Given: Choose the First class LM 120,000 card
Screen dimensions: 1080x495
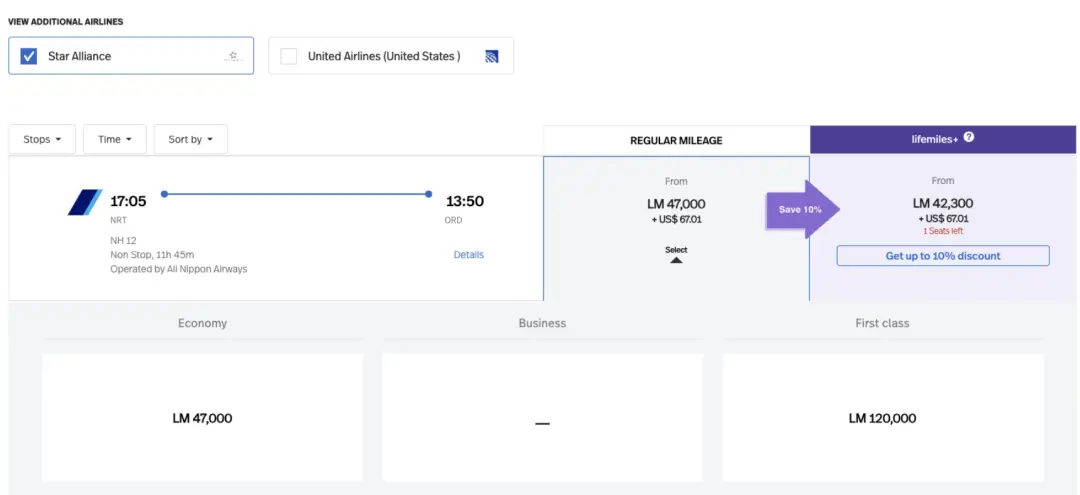Looking at the screenshot, I should pyautogui.click(x=882, y=418).
